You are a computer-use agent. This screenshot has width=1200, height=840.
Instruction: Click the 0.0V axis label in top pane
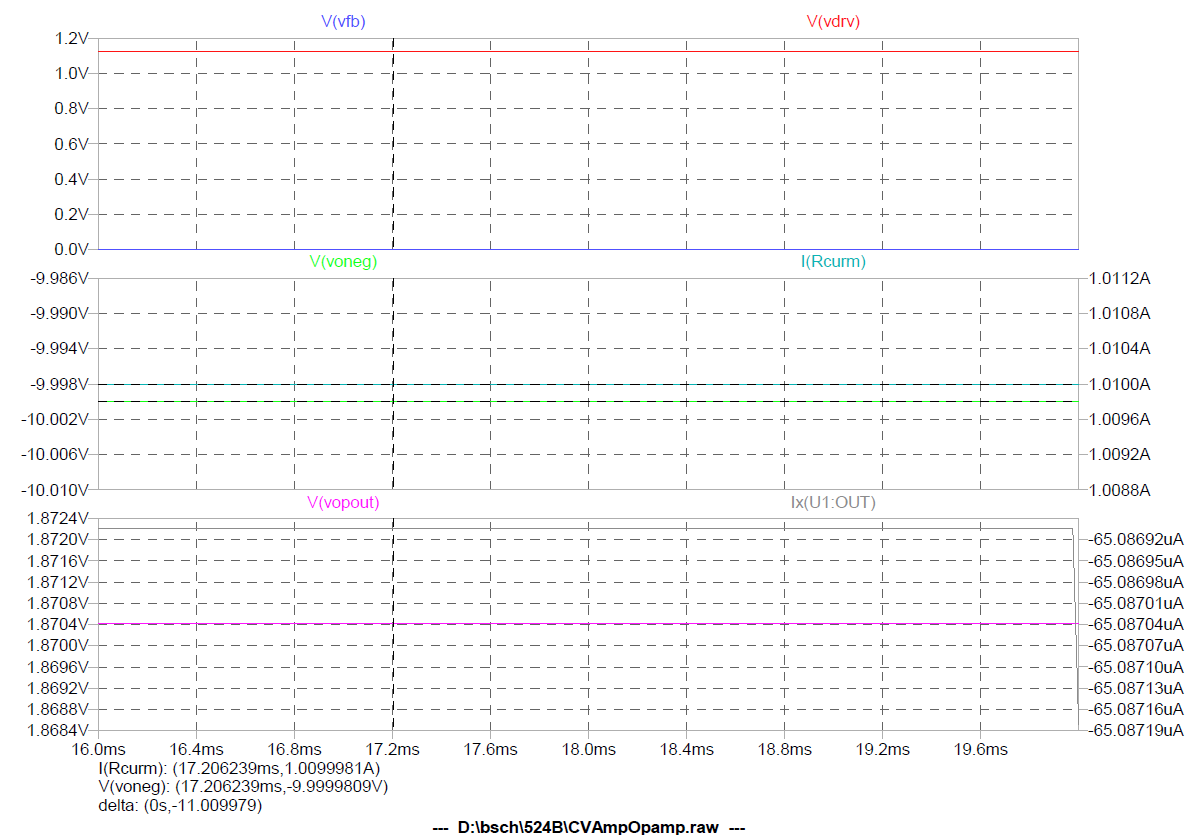coord(73,248)
